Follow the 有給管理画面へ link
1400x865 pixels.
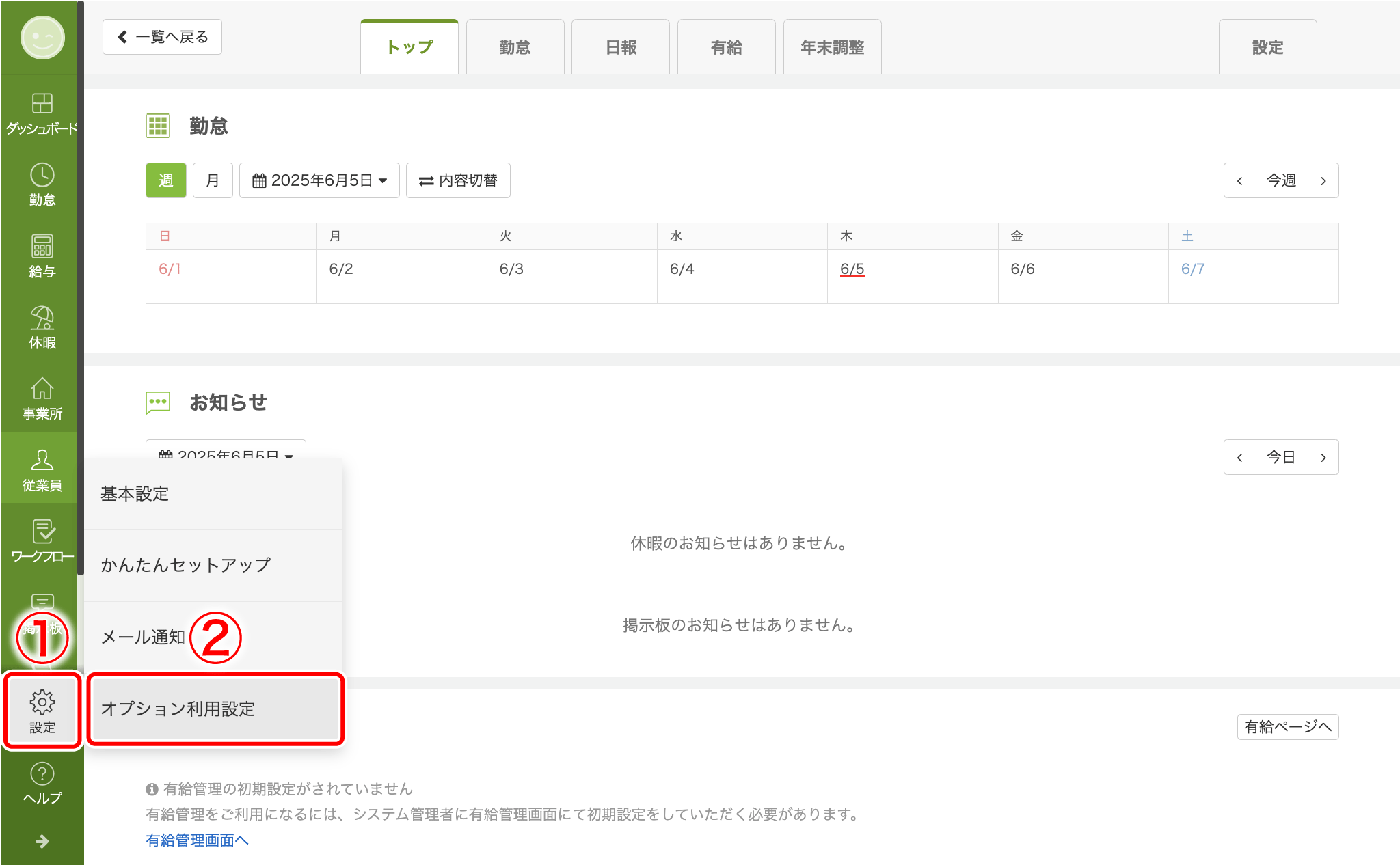pos(197,840)
